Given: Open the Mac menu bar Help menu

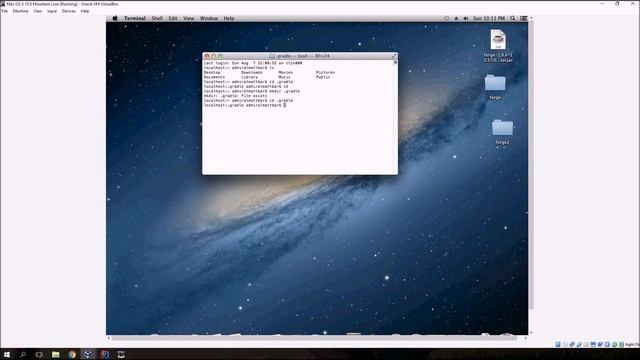Looking at the screenshot, I should click(229, 18).
